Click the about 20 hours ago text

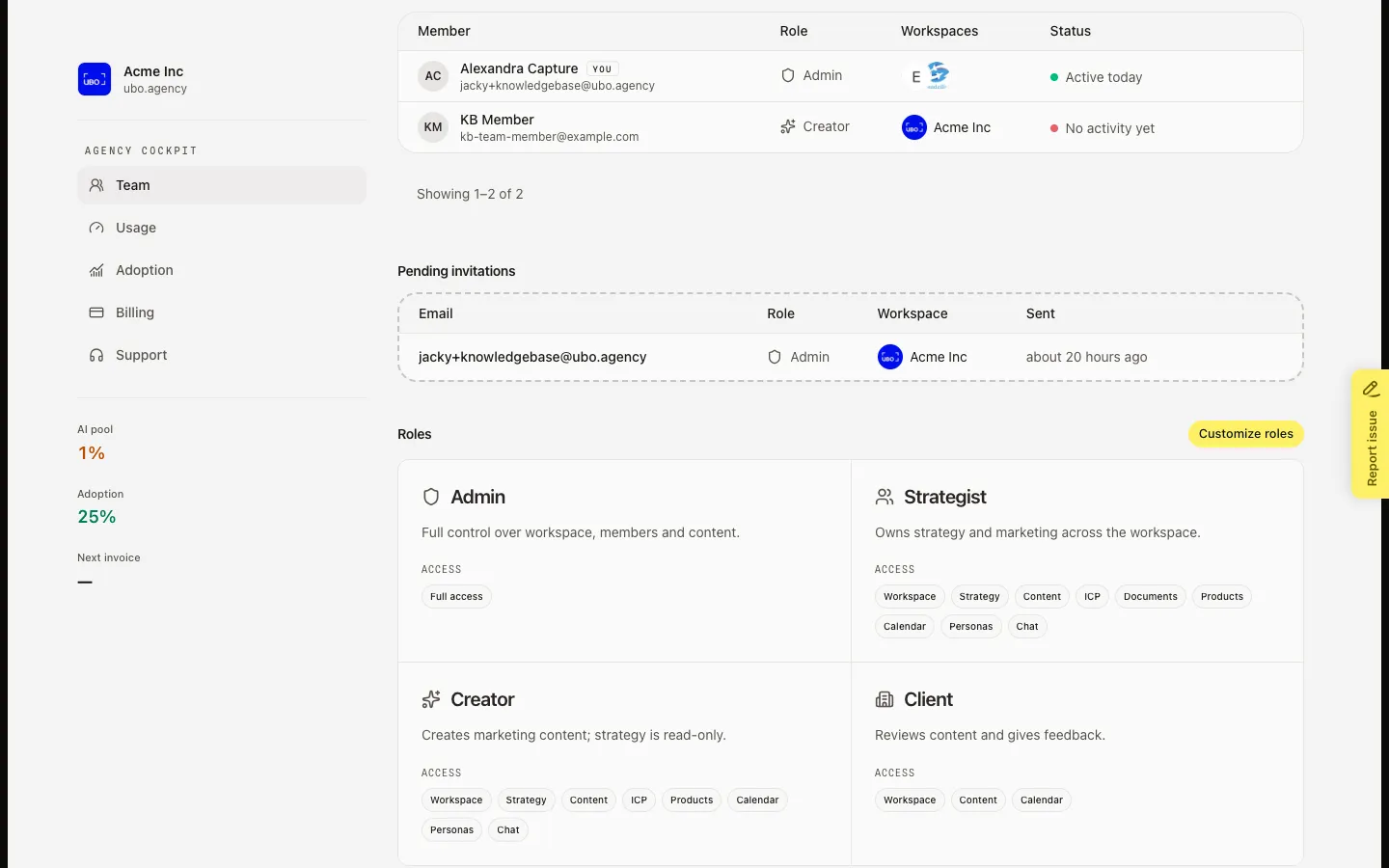[x=1087, y=357]
